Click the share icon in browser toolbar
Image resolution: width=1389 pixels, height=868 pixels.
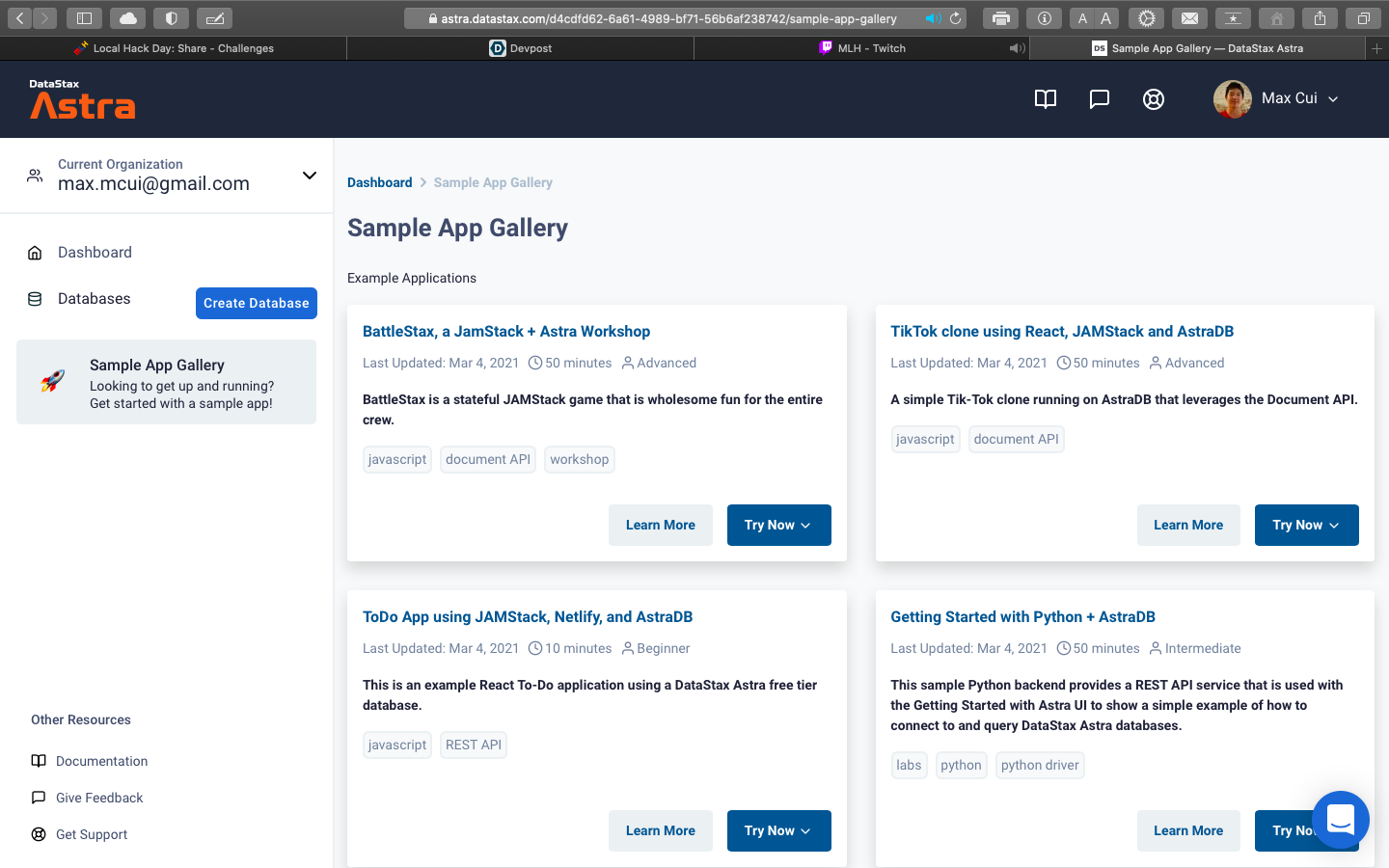click(x=1320, y=17)
